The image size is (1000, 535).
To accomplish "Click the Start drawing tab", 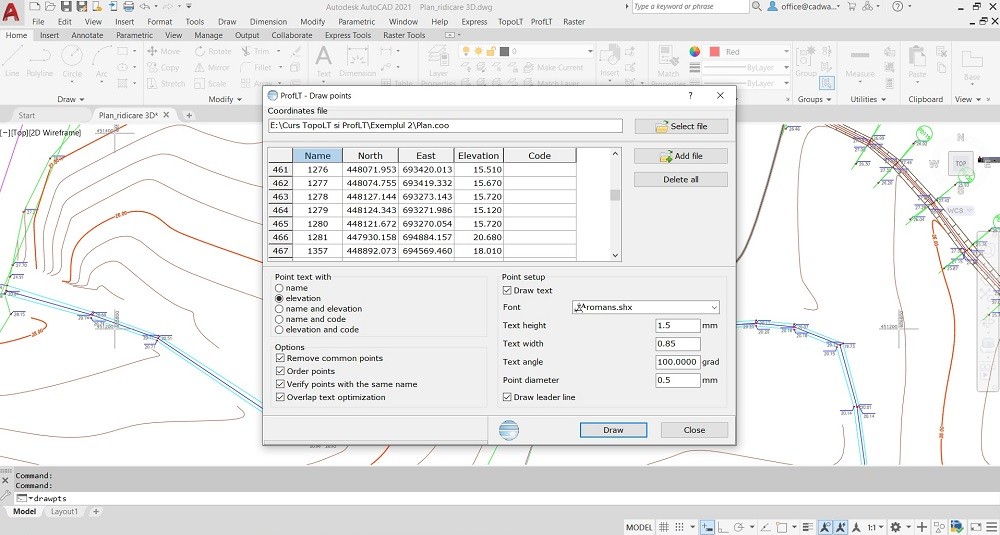I will pos(27,115).
